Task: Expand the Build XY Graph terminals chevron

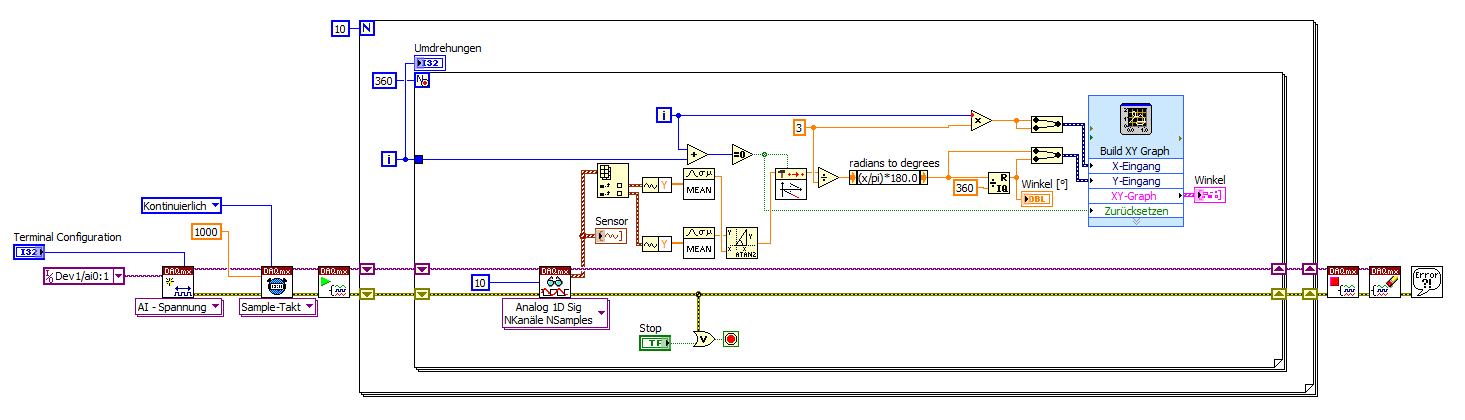Action: click(x=1135, y=221)
